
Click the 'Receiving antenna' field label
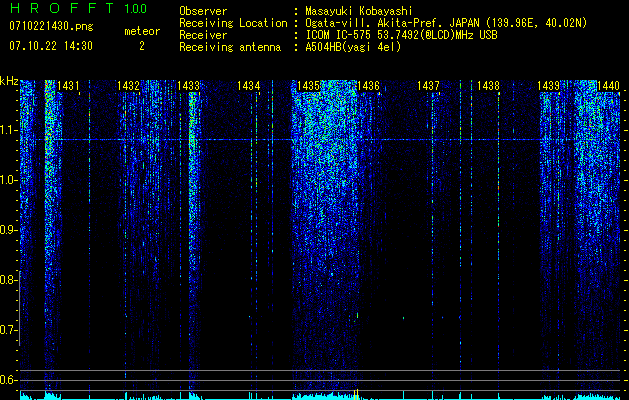[230, 47]
